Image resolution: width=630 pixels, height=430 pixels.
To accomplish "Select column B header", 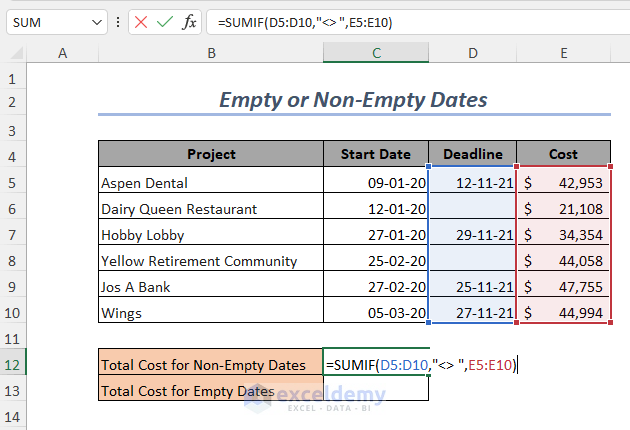I will (x=211, y=53).
